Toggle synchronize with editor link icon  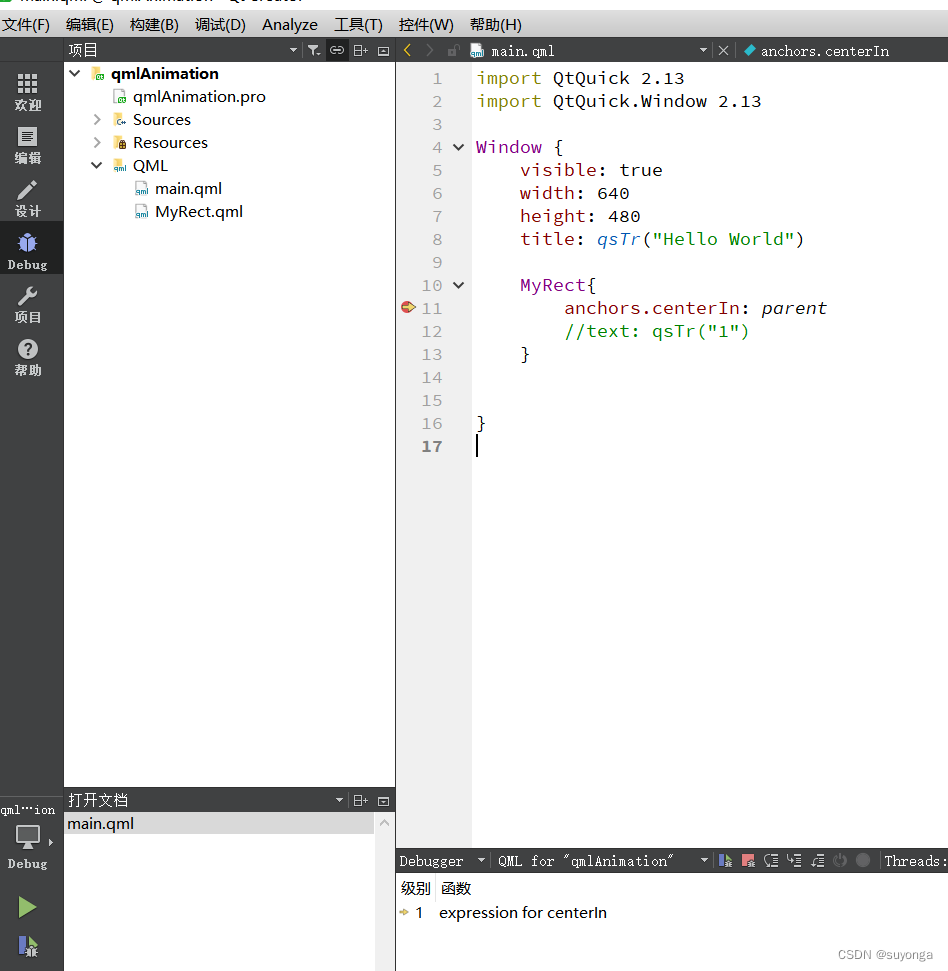click(x=337, y=50)
